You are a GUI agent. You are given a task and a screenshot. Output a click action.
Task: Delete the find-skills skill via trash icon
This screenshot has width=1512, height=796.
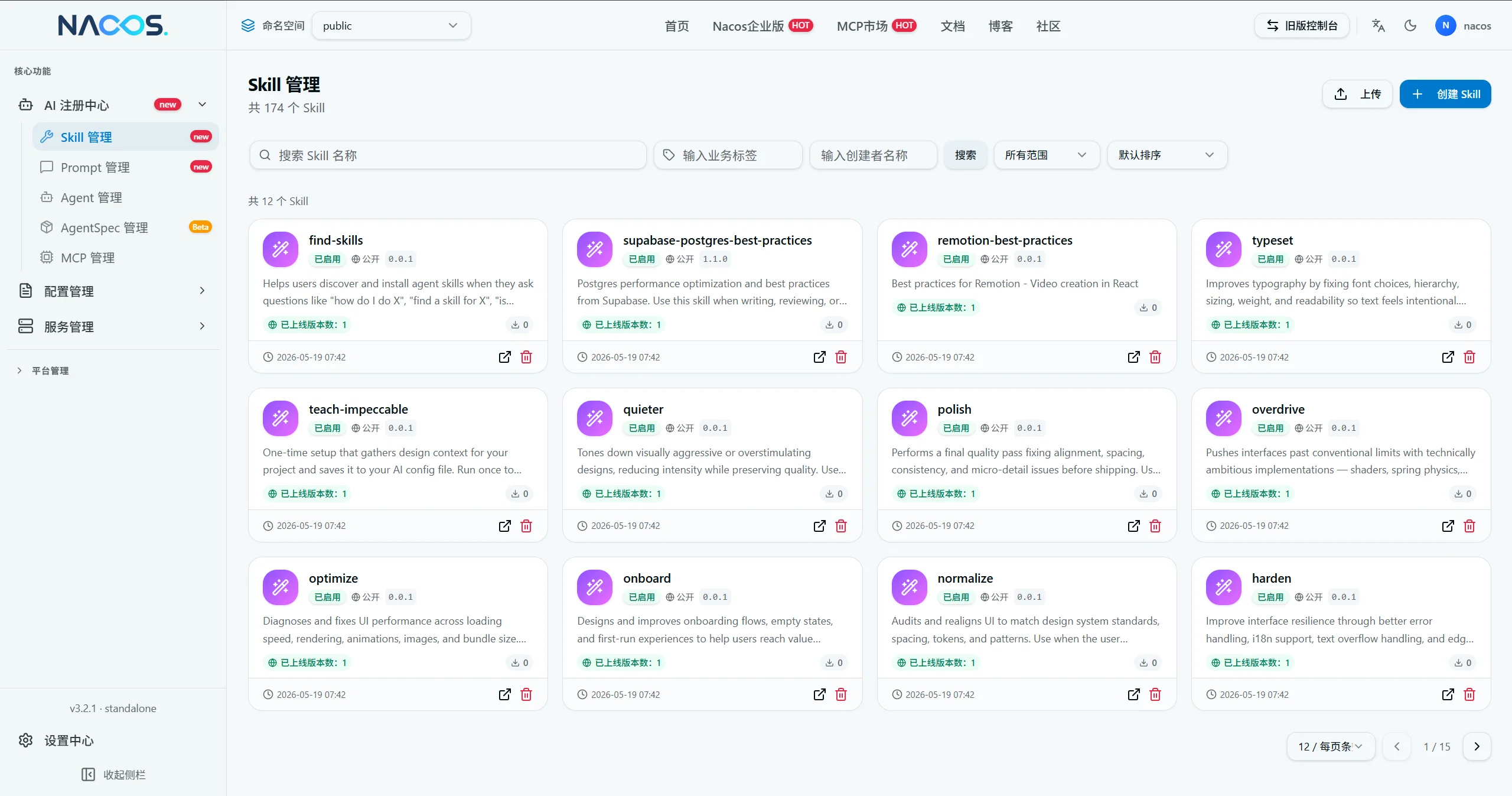(x=526, y=357)
